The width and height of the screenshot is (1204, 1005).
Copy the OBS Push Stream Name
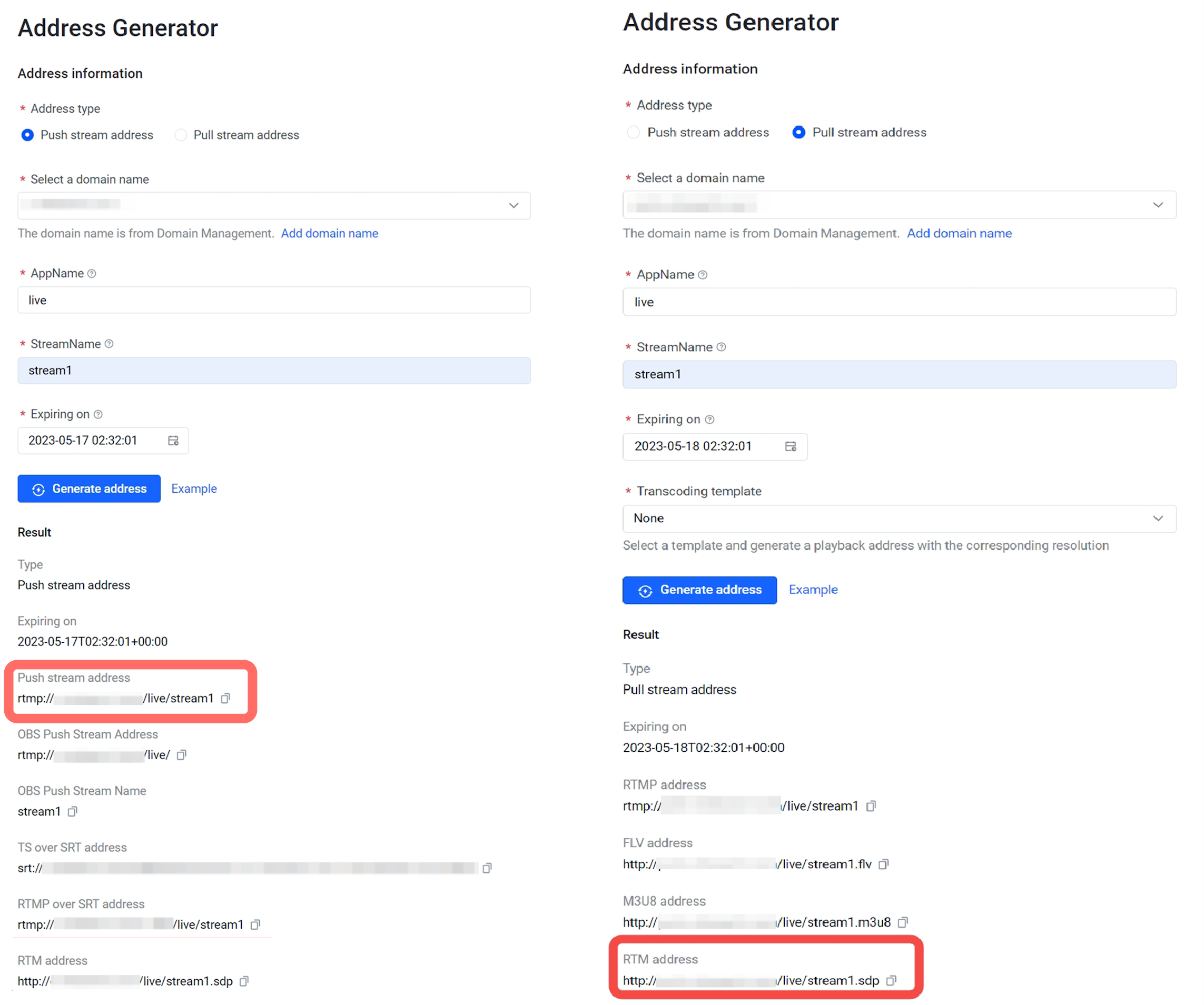coord(72,811)
